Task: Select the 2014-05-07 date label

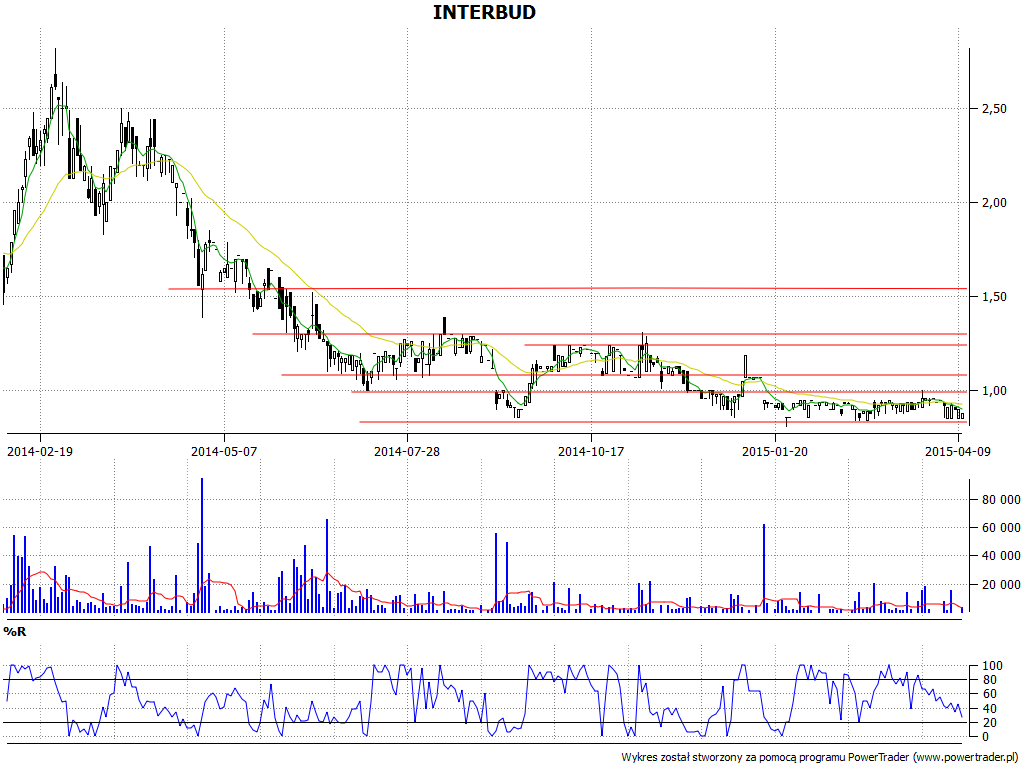Action: tap(224, 451)
